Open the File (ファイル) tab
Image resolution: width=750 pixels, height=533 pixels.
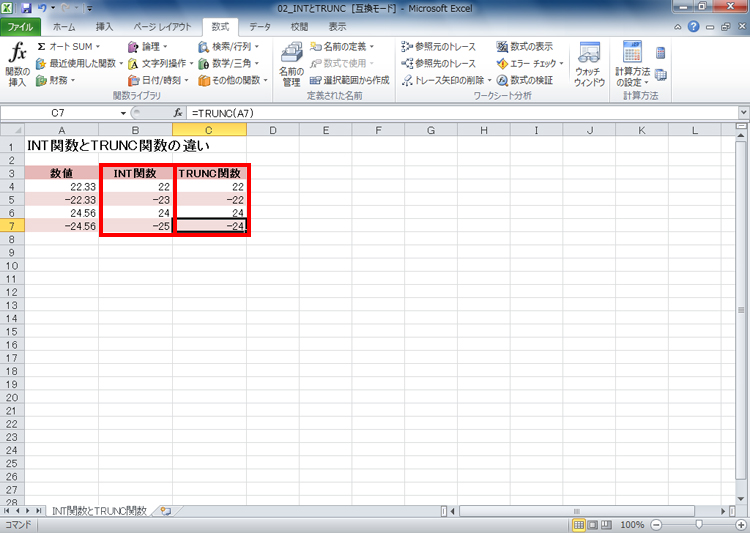[x=20, y=27]
